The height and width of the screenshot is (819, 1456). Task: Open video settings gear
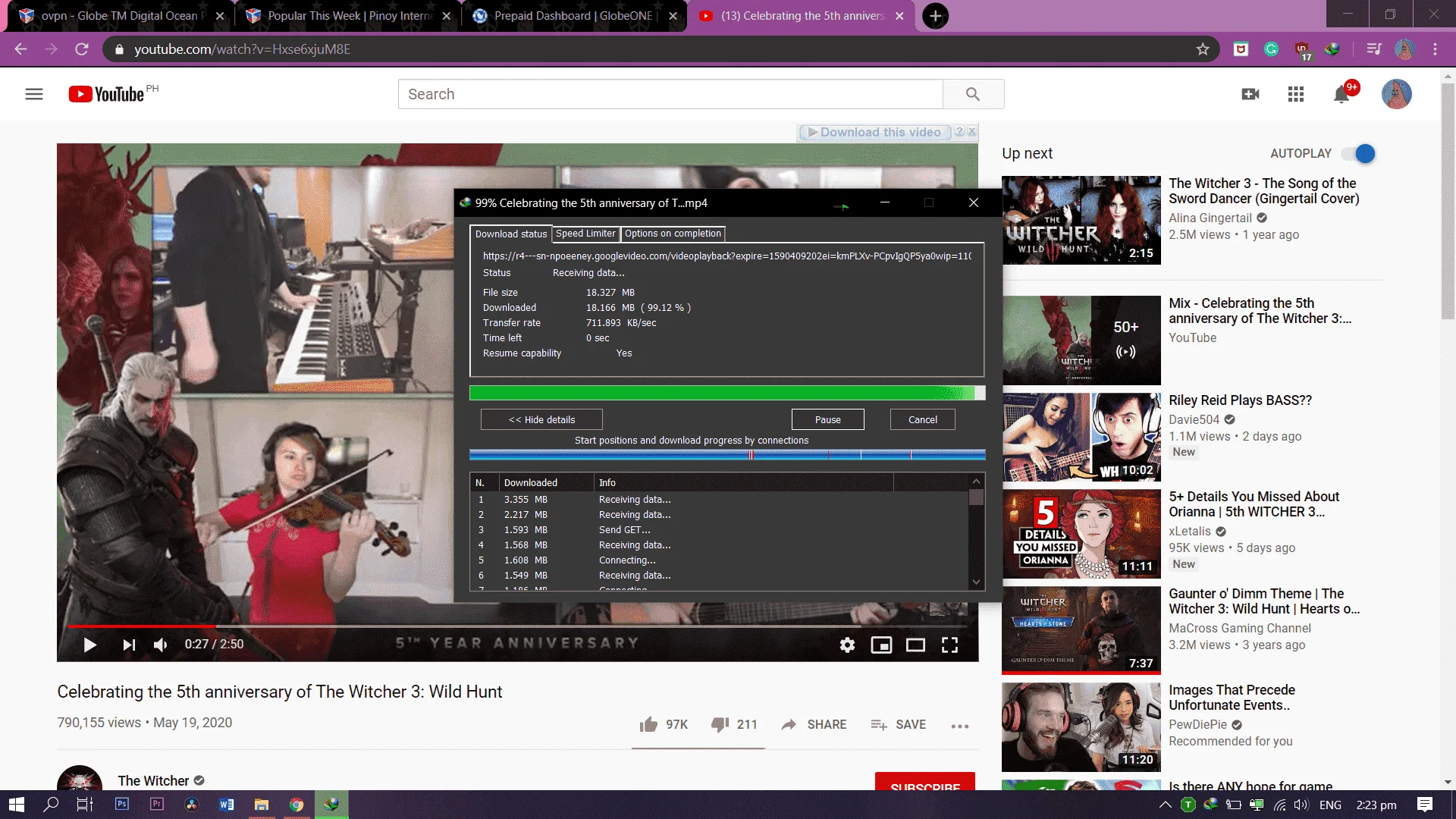(x=847, y=645)
